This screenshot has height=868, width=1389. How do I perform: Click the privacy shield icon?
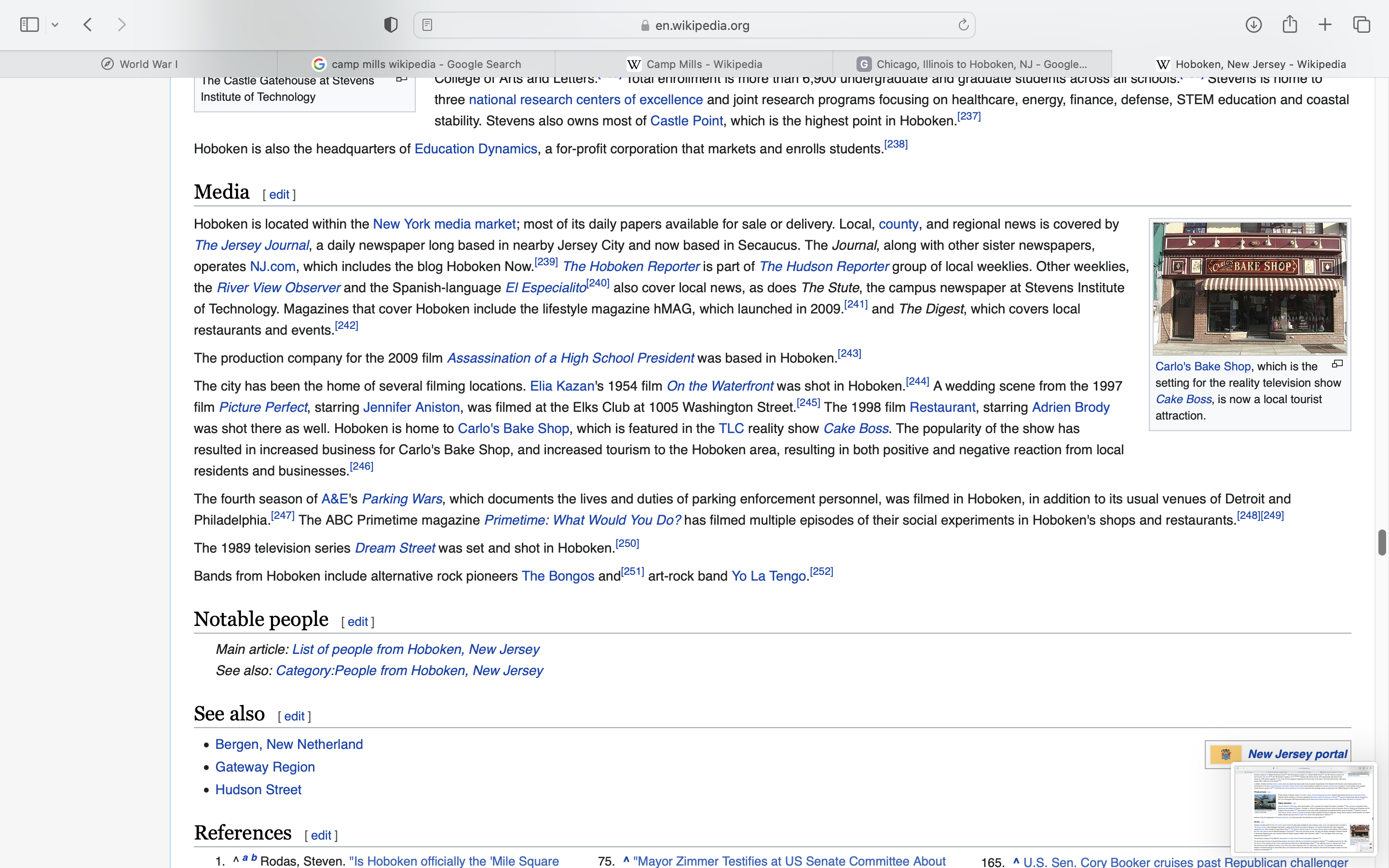[x=391, y=25]
